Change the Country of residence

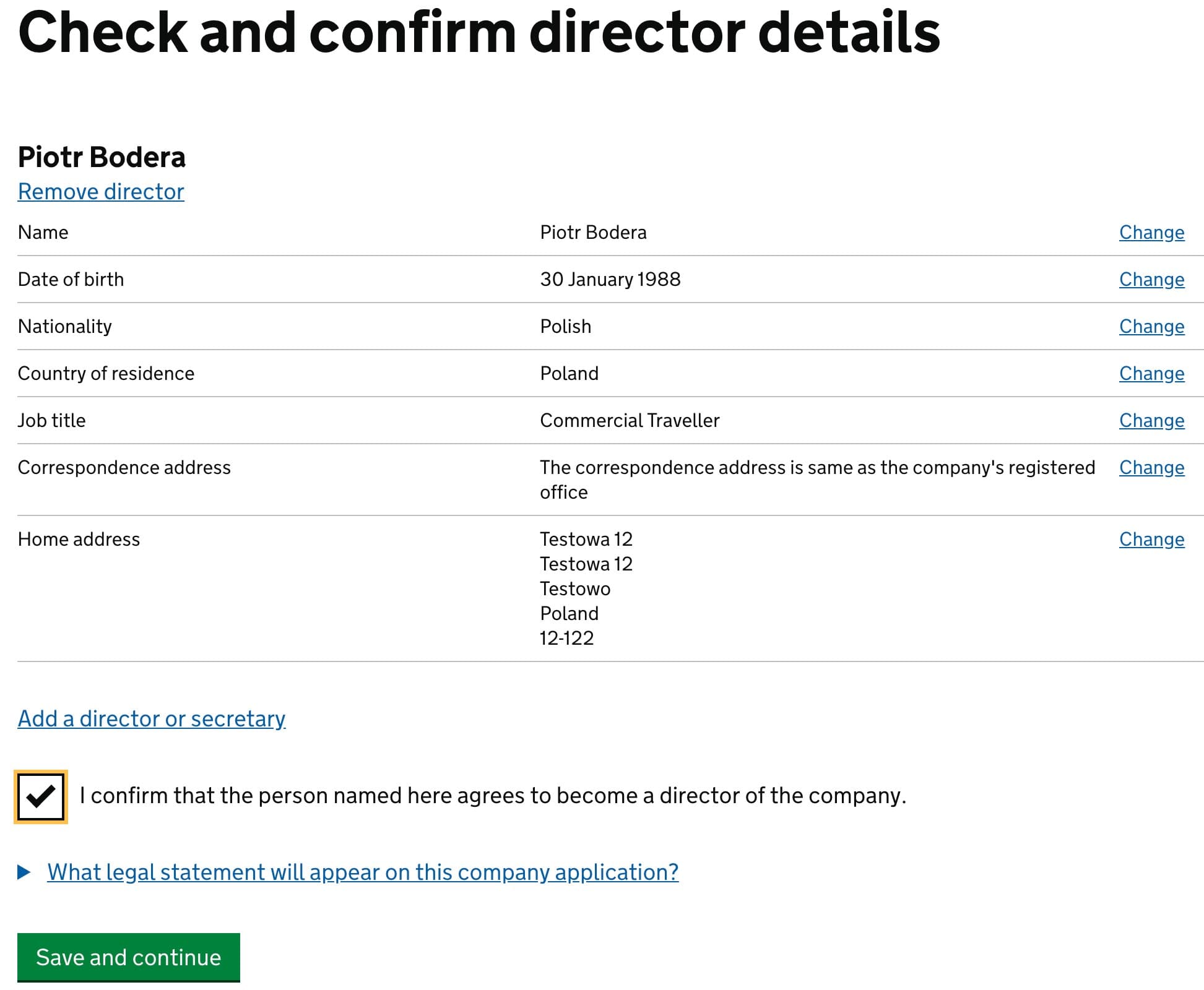pos(1151,374)
